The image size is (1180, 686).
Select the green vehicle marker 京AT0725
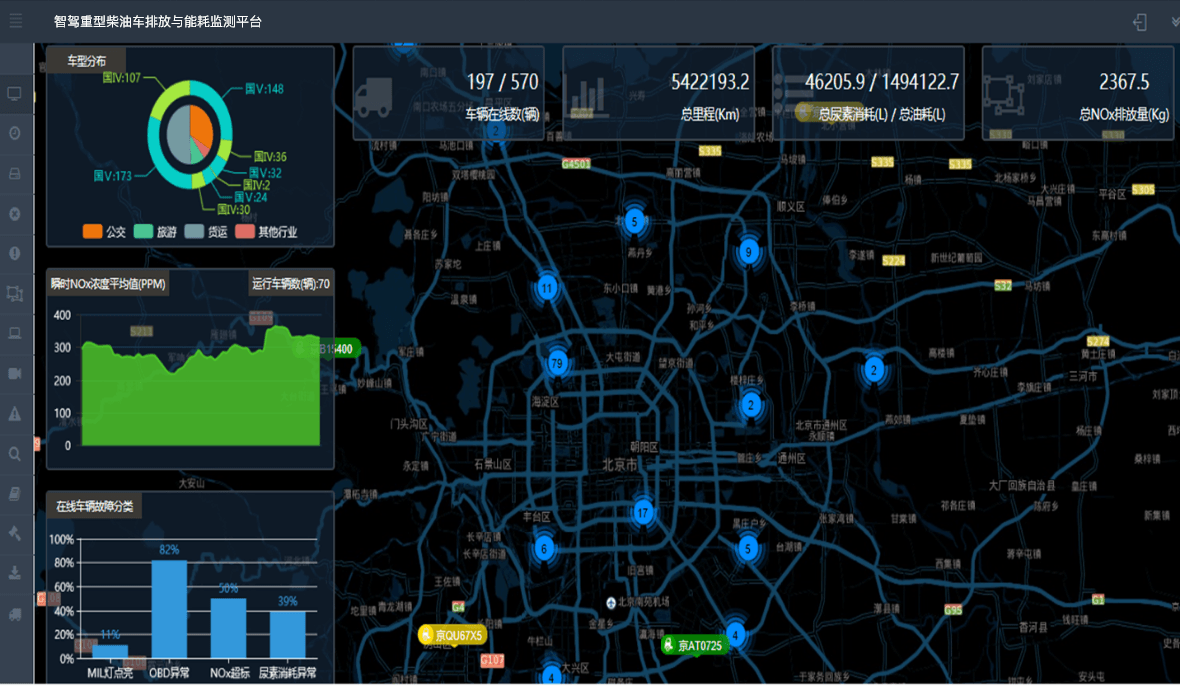pos(695,645)
